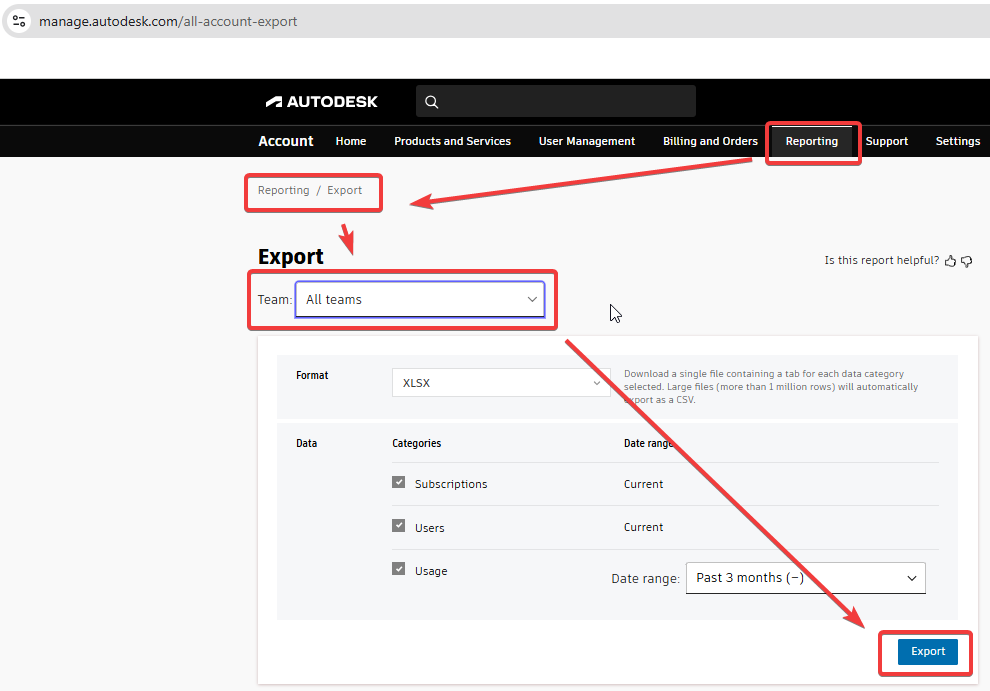Click the Account heading link
Viewport: 990px width, 691px height.
click(286, 141)
